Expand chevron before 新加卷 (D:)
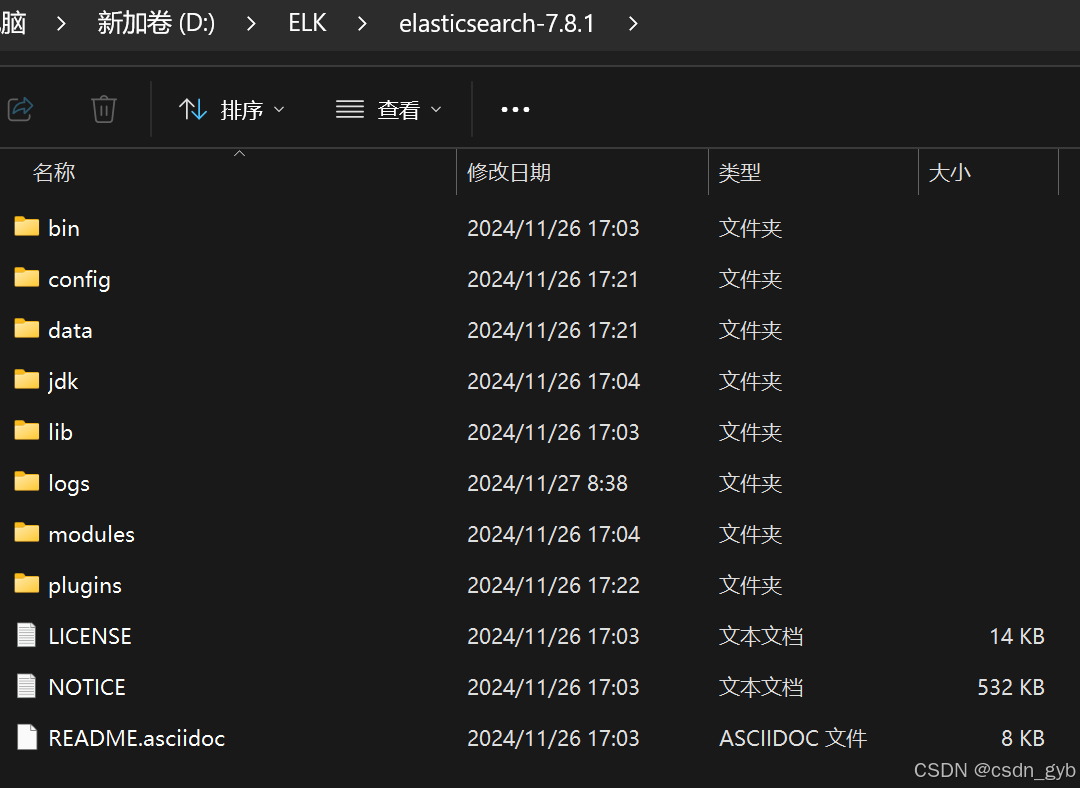The height and width of the screenshot is (788, 1080). tap(61, 24)
